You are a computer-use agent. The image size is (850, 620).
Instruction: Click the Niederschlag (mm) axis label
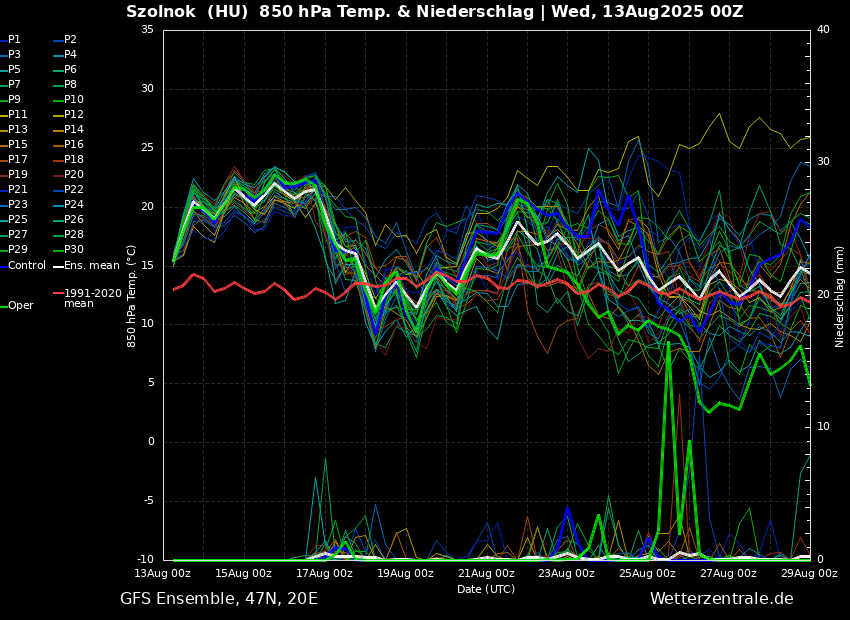pos(840,296)
